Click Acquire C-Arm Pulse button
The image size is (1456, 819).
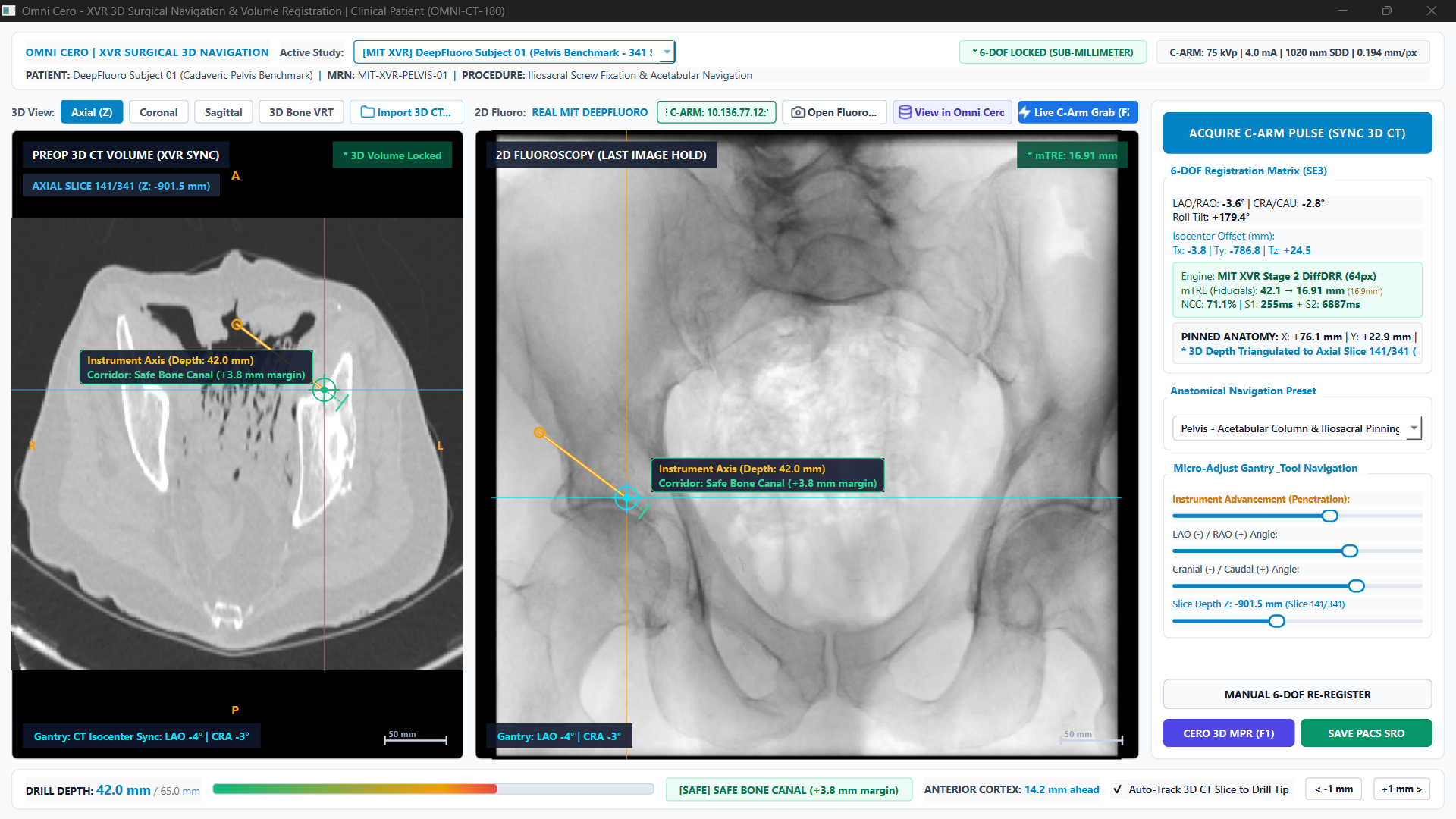pyautogui.click(x=1297, y=133)
